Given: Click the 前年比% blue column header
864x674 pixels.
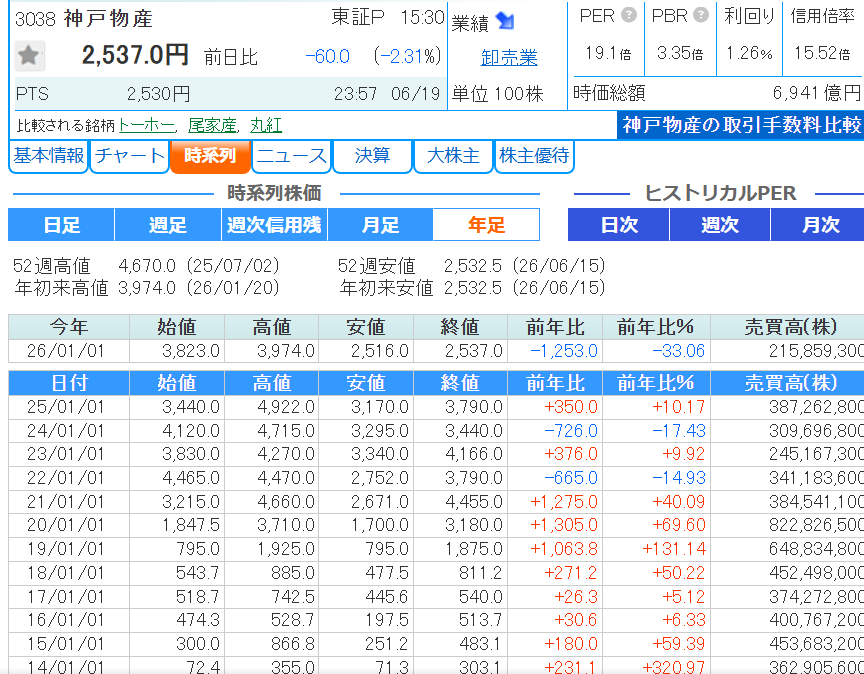Looking at the screenshot, I should coord(656,383).
